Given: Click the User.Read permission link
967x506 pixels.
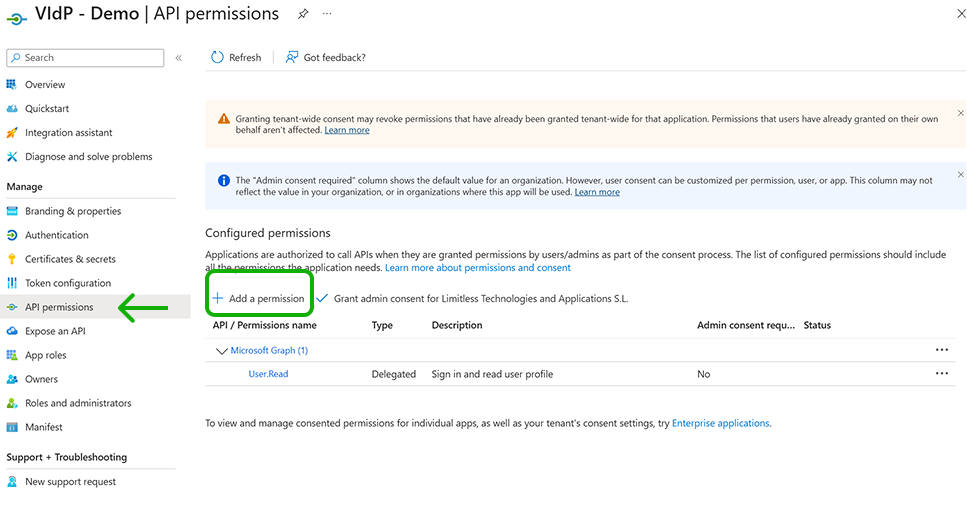Looking at the screenshot, I should pos(268,374).
